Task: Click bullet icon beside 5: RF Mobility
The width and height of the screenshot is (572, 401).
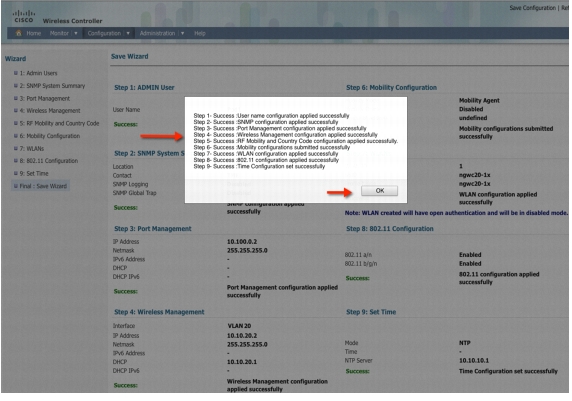Action: (16, 123)
